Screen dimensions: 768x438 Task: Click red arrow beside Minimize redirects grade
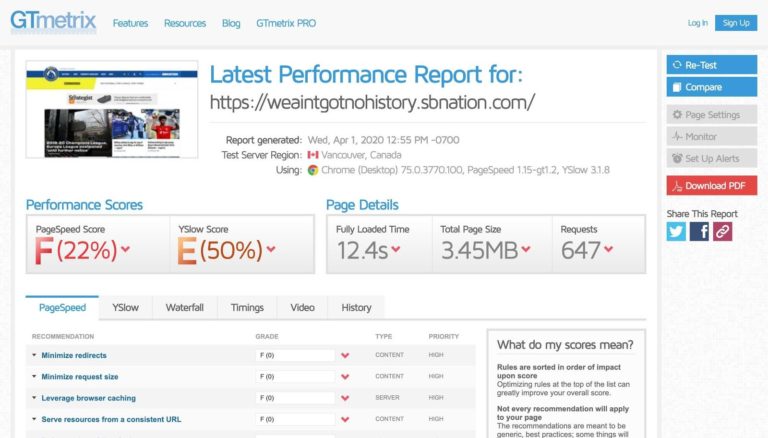[x=345, y=355]
